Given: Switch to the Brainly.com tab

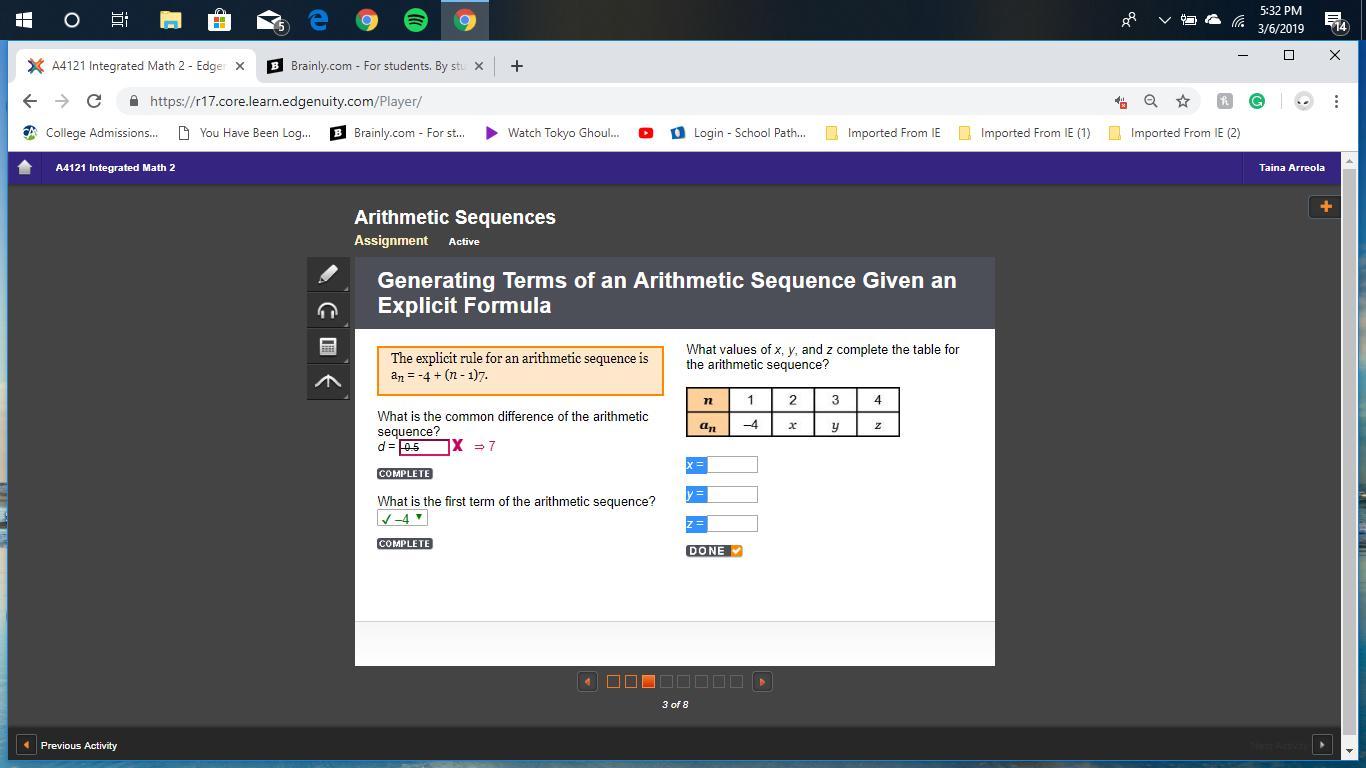Looking at the screenshot, I should pos(376,66).
